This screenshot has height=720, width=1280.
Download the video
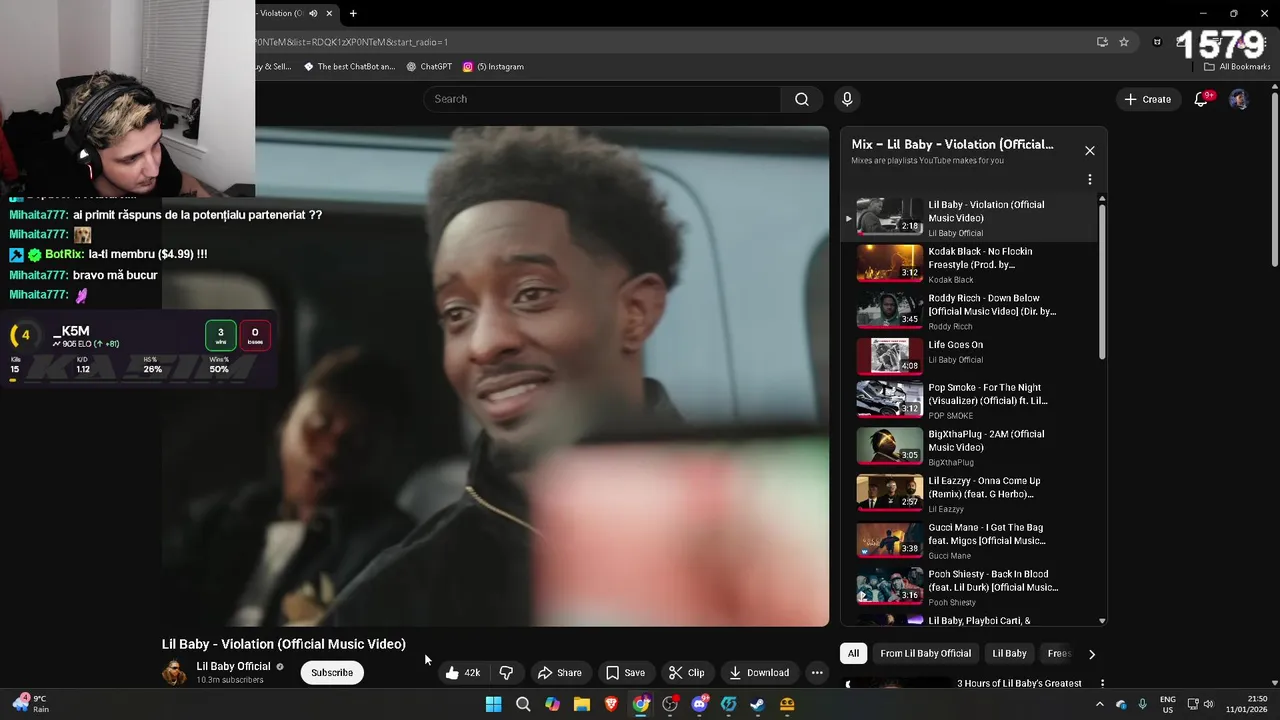point(759,673)
